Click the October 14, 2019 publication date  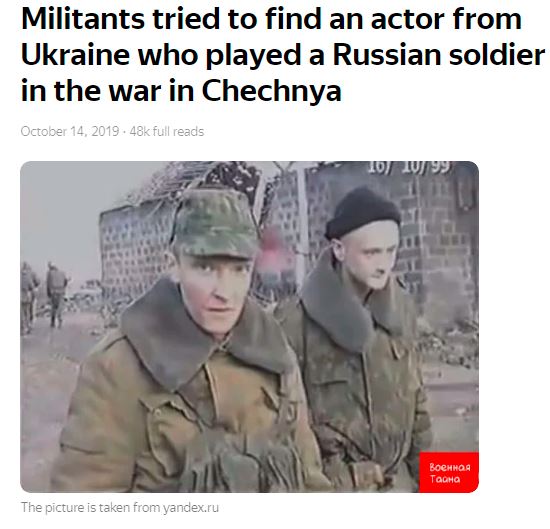70,132
